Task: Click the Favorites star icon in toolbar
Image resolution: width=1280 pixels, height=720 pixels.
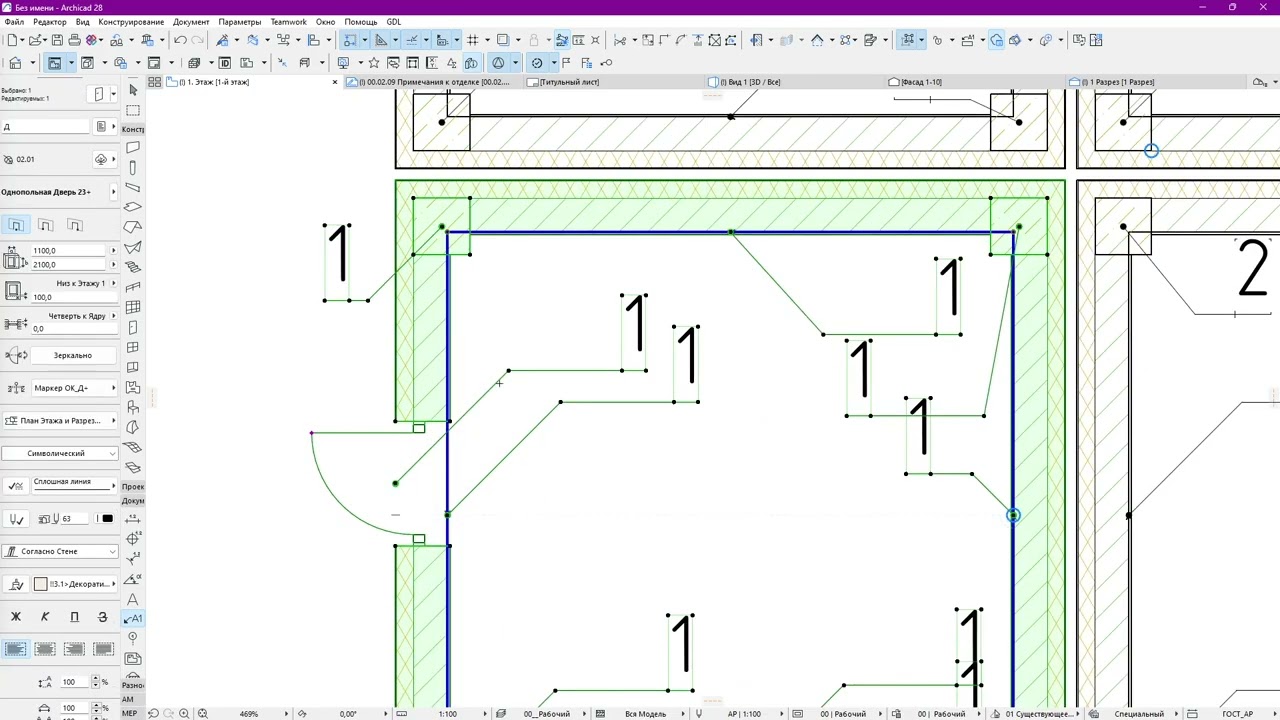Action: pyautogui.click(x=374, y=63)
